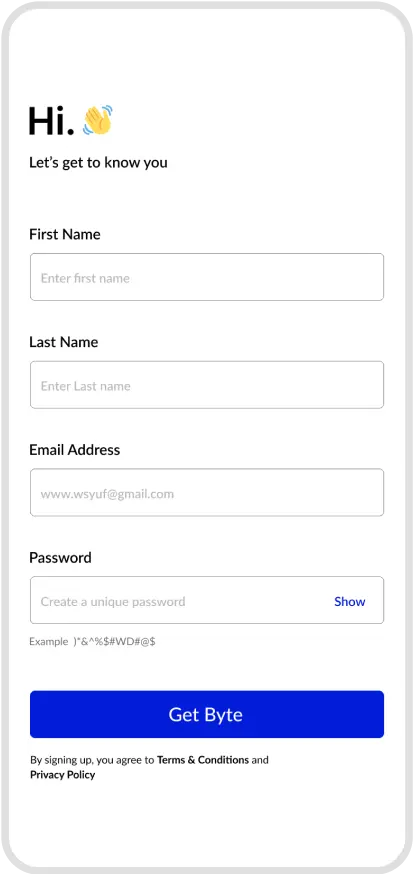The width and height of the screenshot is (413, 874).
Task: Click the By signing up agreement text
Action: (149, 767)
